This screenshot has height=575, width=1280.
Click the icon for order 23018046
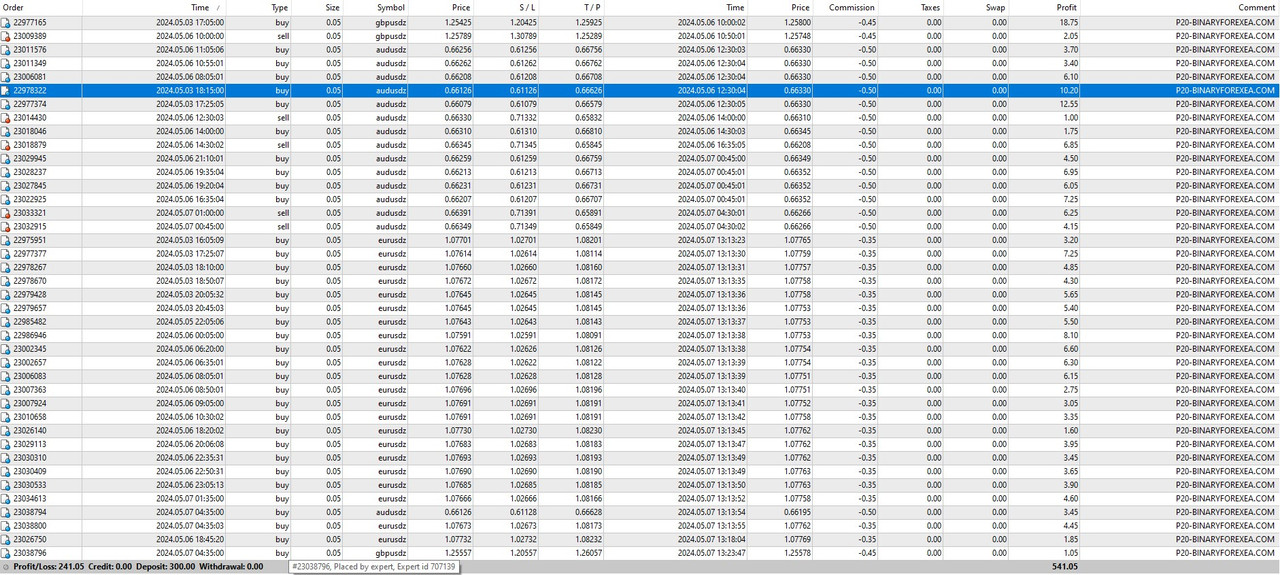[6, 131]
